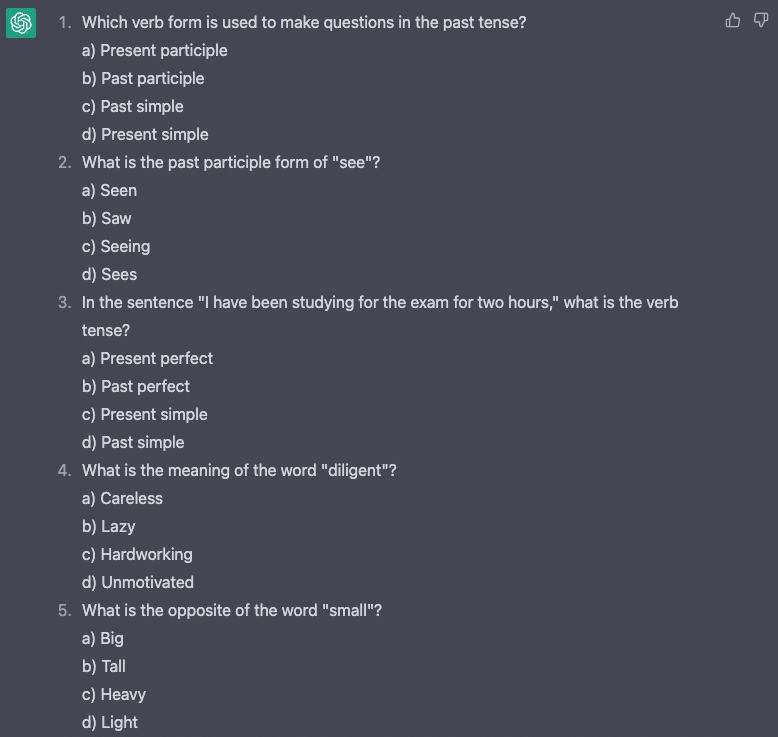Click answer "b) Past perfect"

(x=136, y=386)
